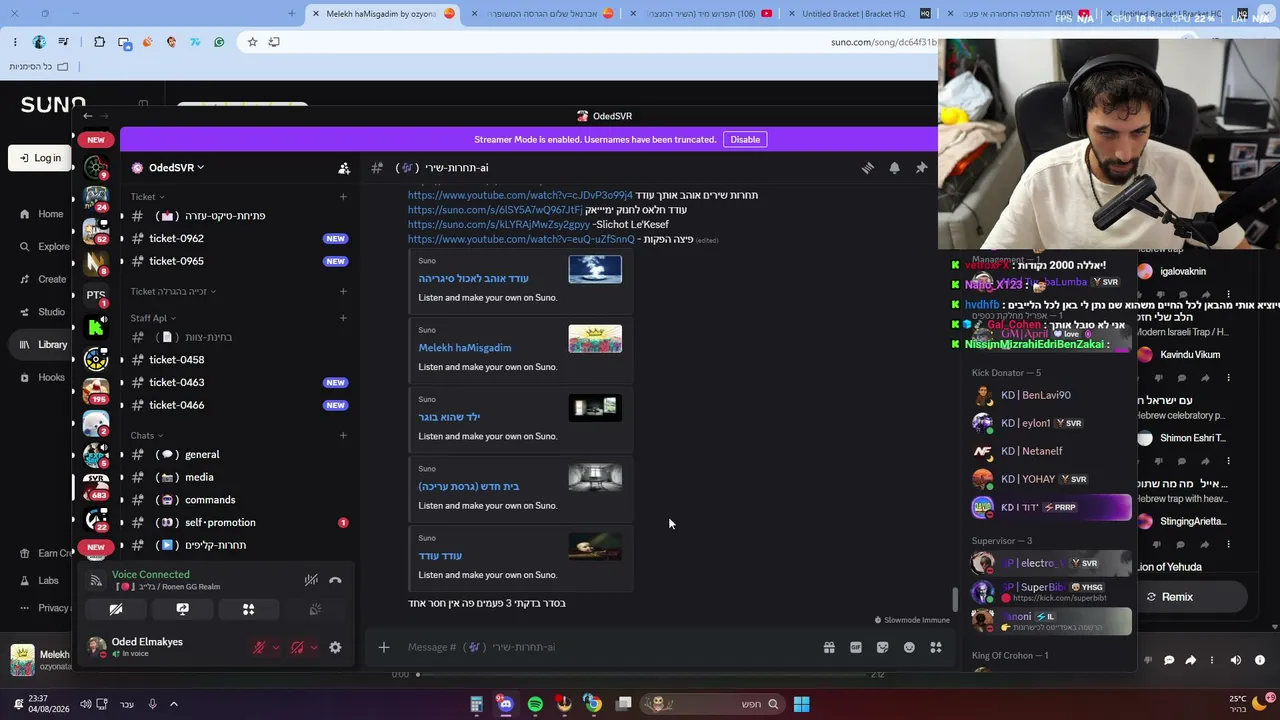The height and width of the screenshot is (720, 1280).
Task: Start an activity from the voice panel
Action: (x=248, y=609)
